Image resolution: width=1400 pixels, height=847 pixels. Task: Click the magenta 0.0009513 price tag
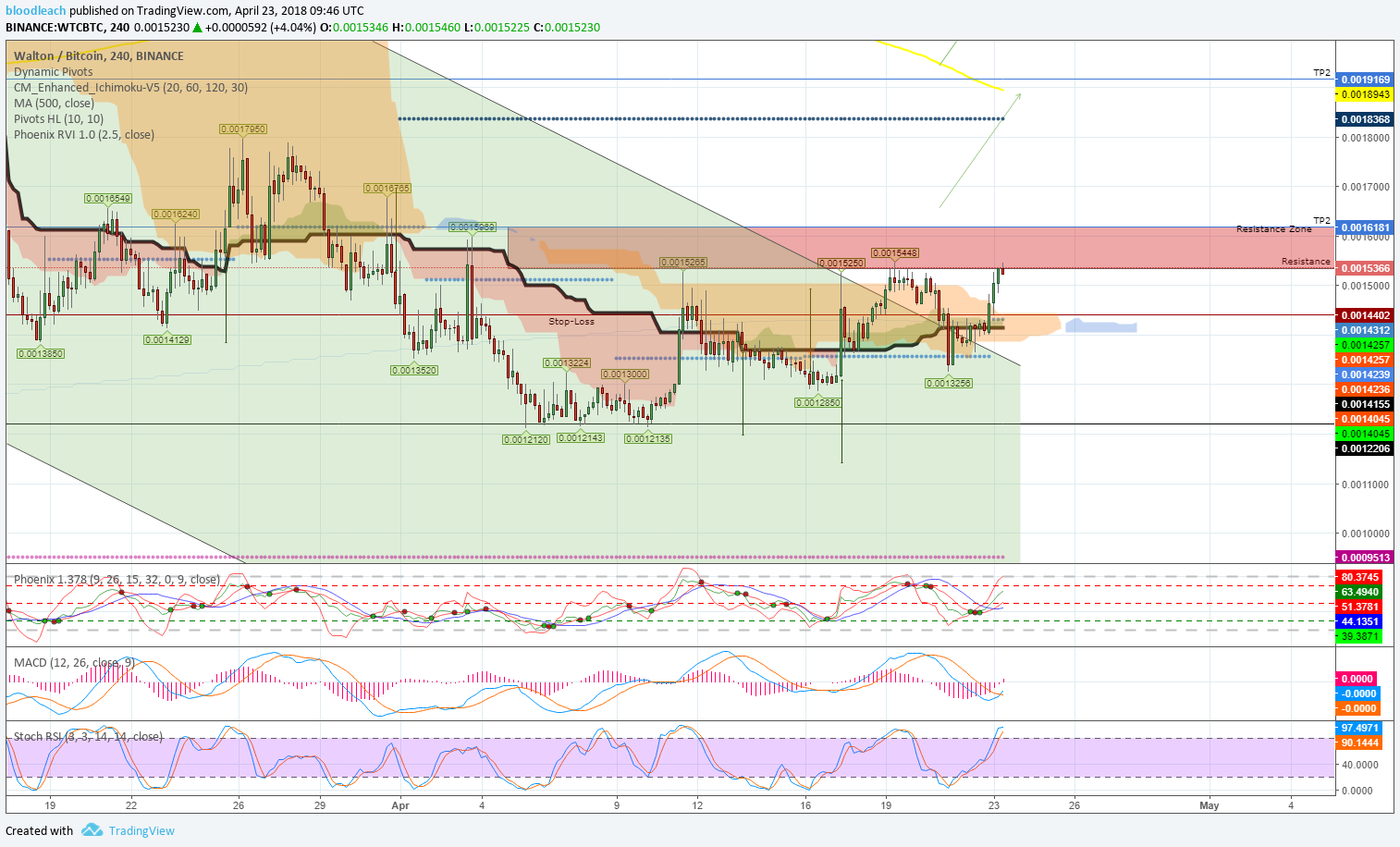[x=1365, y=558]
